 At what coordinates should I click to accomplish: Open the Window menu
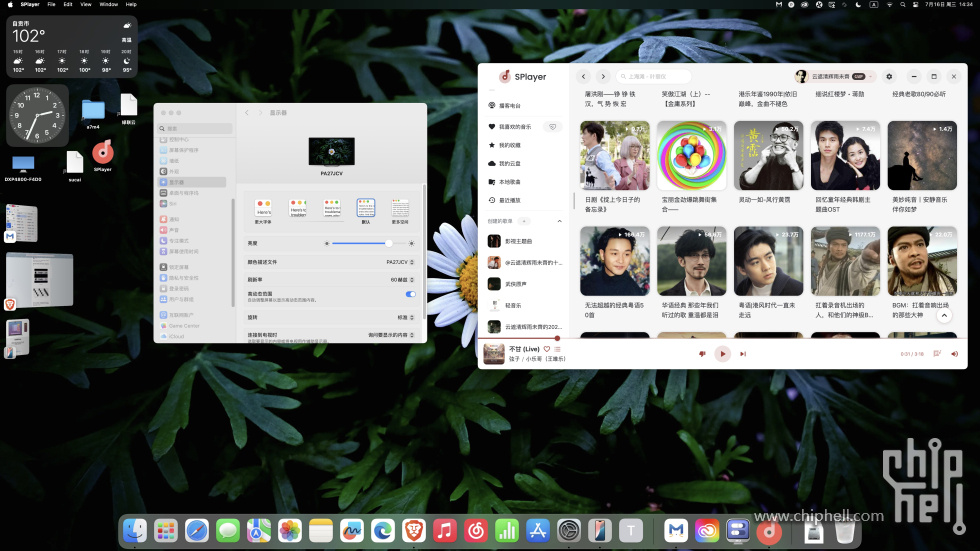pyautogui.click(x=109, y=4)
